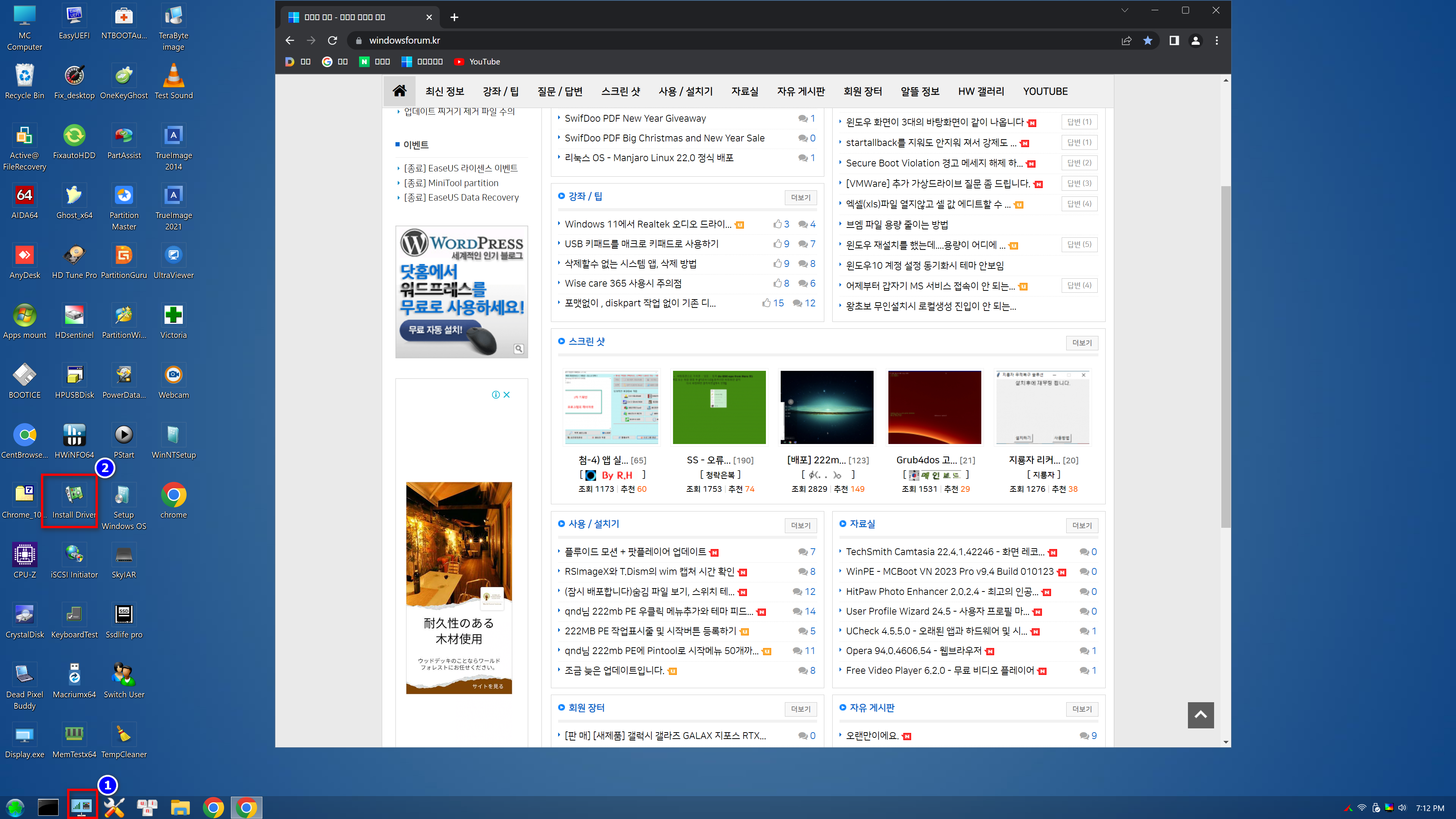Open the TempCleaner desktop icon
Screen dimensions: 1456x819
124,742
